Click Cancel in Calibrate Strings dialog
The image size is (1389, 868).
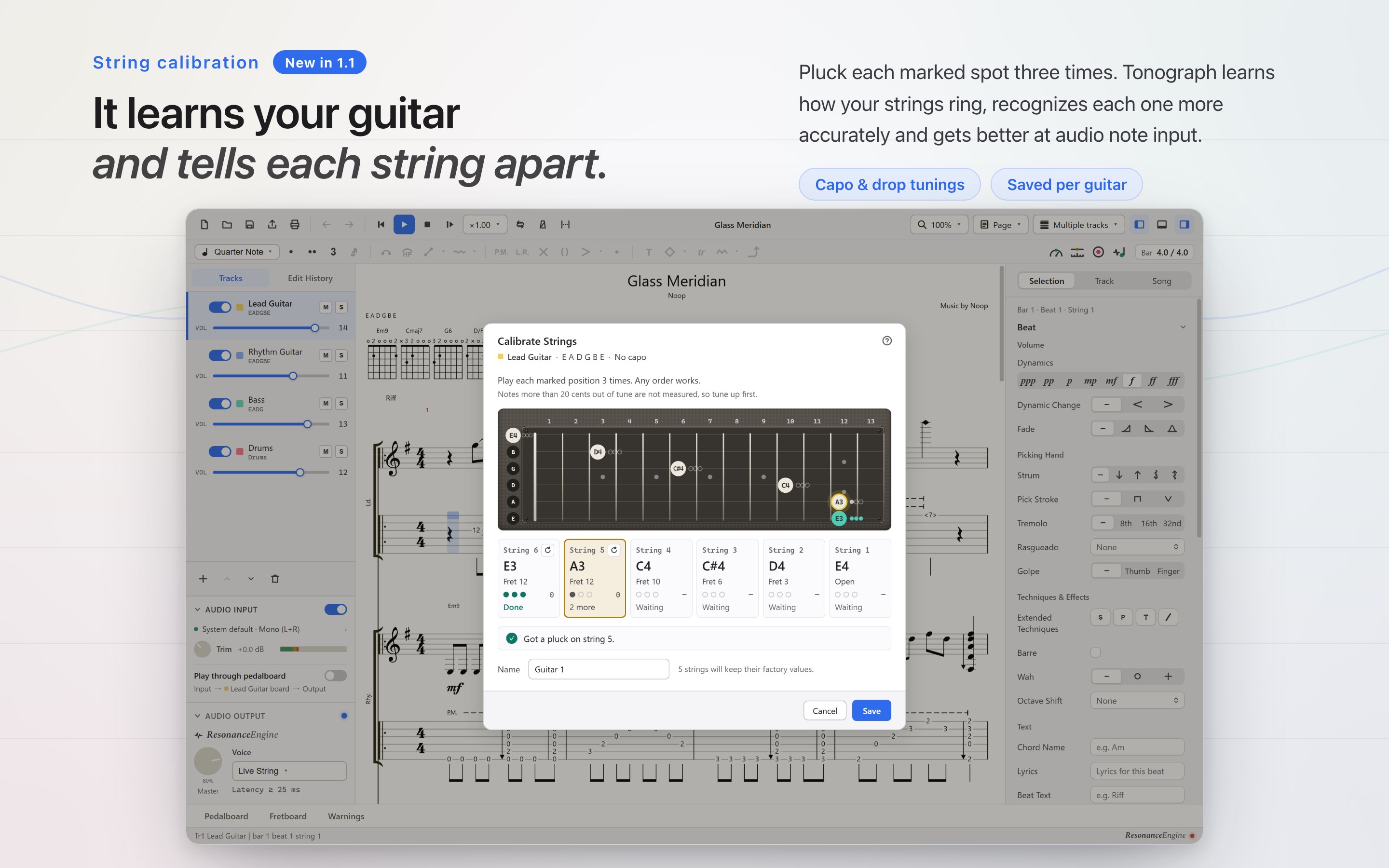pos(825,711)
